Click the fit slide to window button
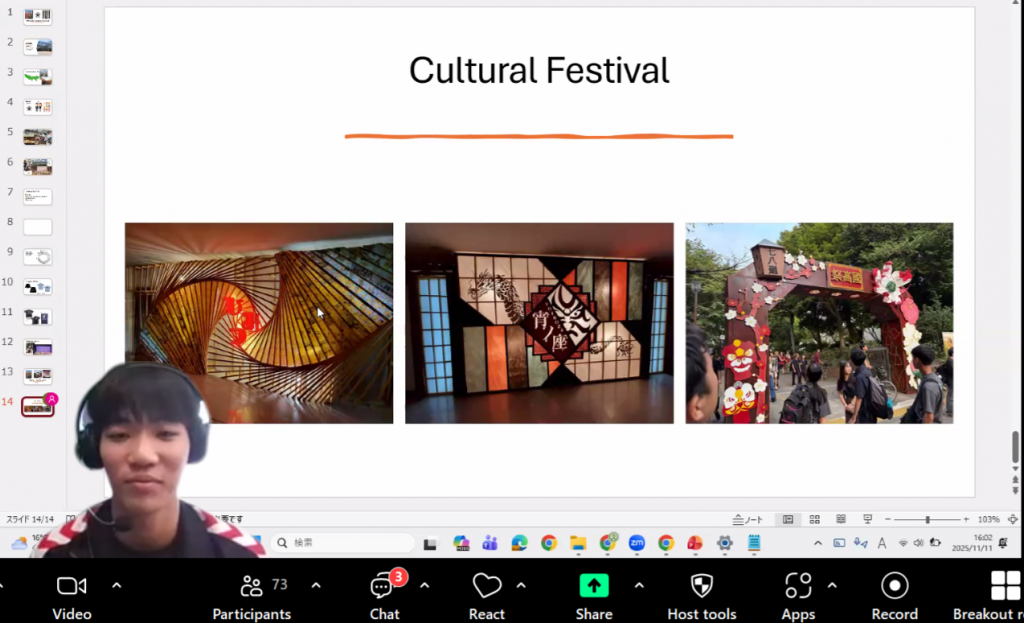1024x623 pixels. tap(1011, 520)
